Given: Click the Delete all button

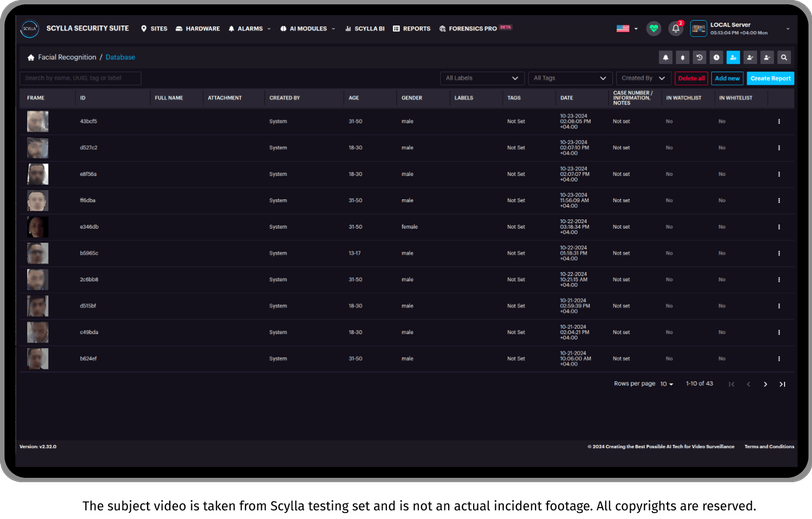Looking at the screenshot, I should click(691, 78).
